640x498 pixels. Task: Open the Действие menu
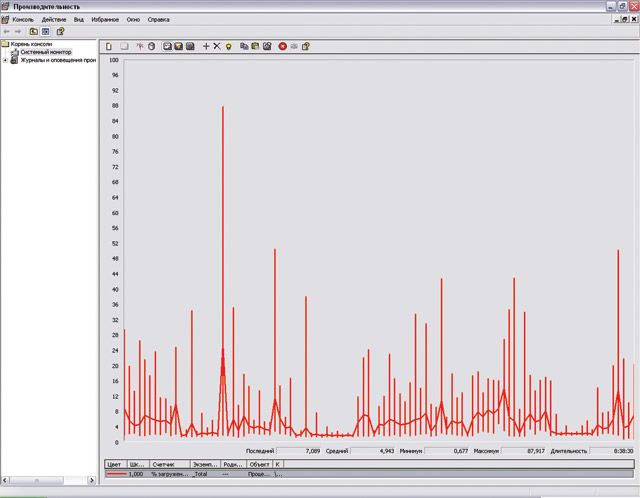54,20
